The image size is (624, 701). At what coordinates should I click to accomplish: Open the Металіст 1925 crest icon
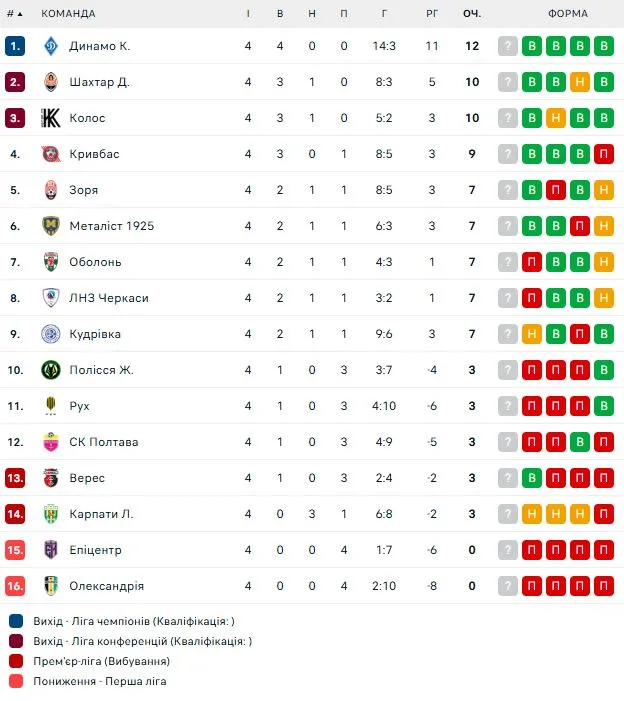pyautogui.click(x=51, y=226)
